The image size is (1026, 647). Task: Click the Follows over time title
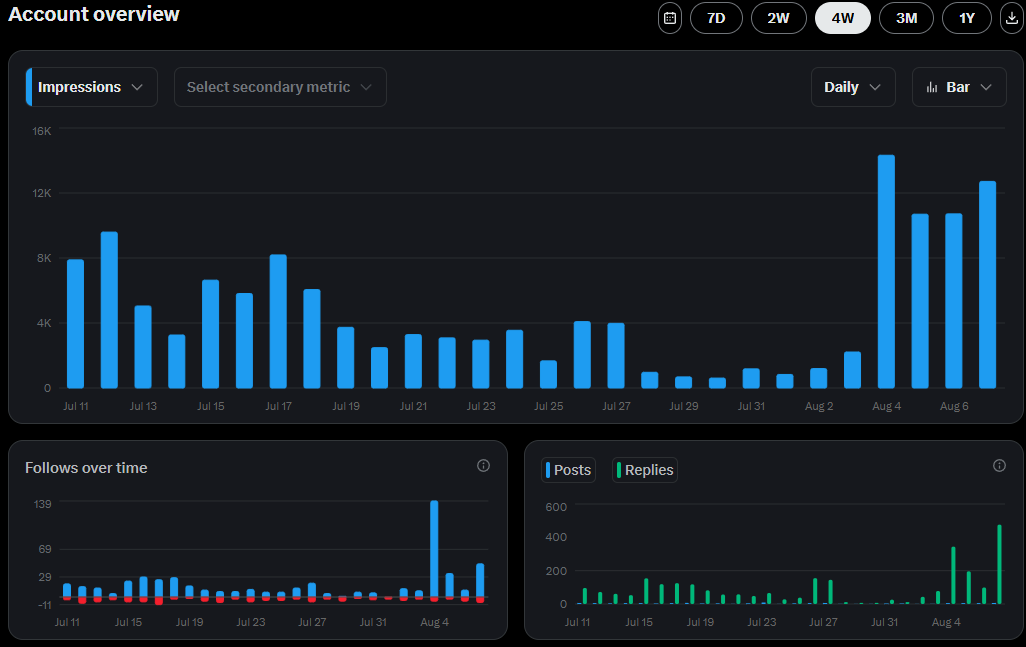[x=86, y=468]
